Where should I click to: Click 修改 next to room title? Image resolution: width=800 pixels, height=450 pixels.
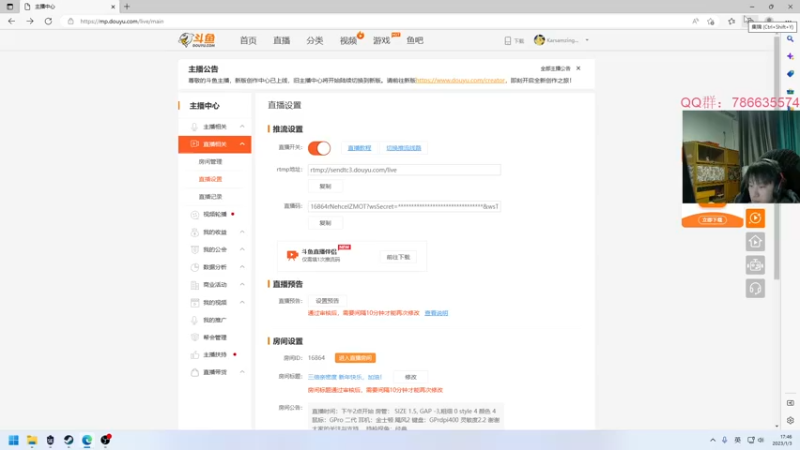pos(411,377)
